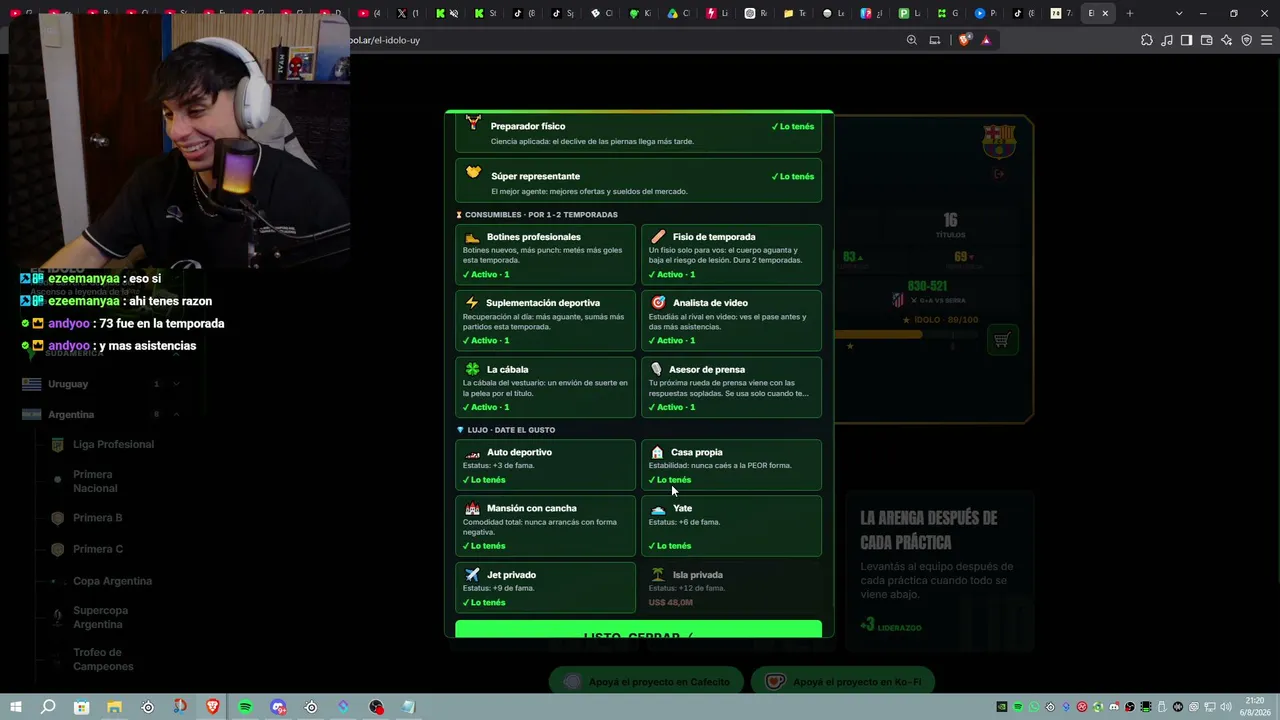The width and height of the screenshot is (1280, 720).
Task: Click the handshake icon of Súper representante
Action: coord(474,174)
